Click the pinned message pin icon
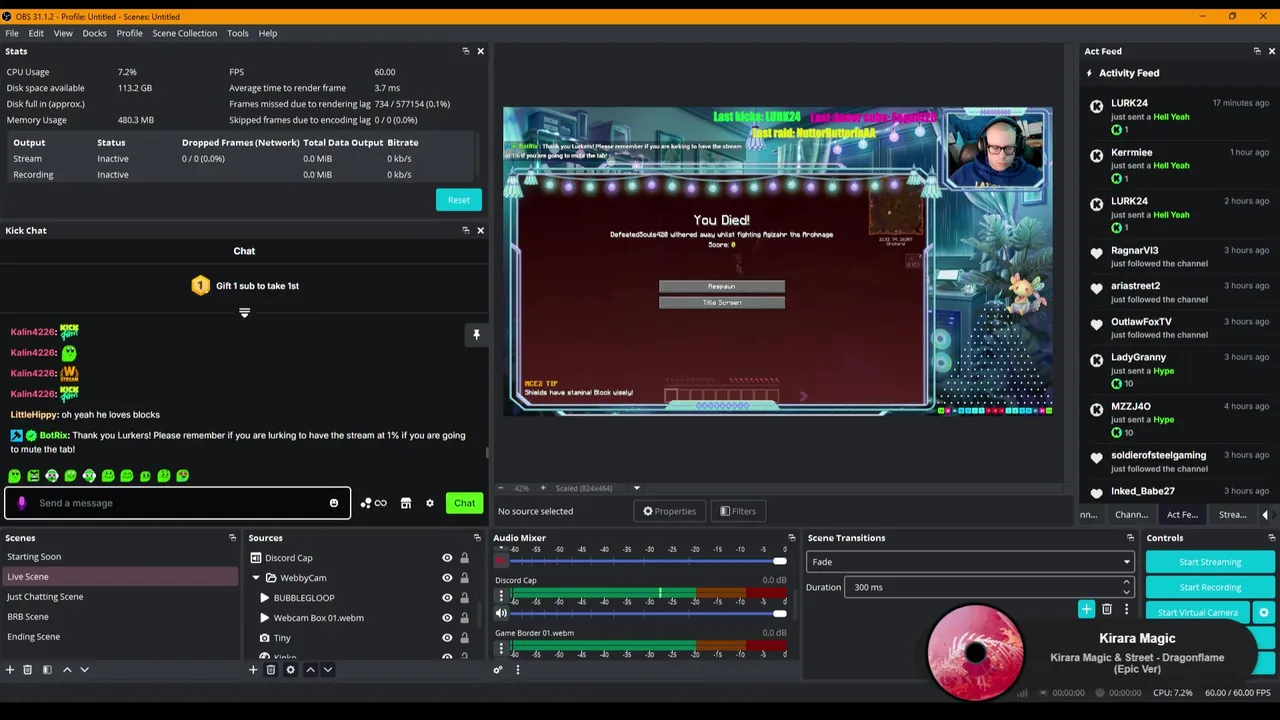The width and height of the screenshot is (1280, 720). pos(476,335)
